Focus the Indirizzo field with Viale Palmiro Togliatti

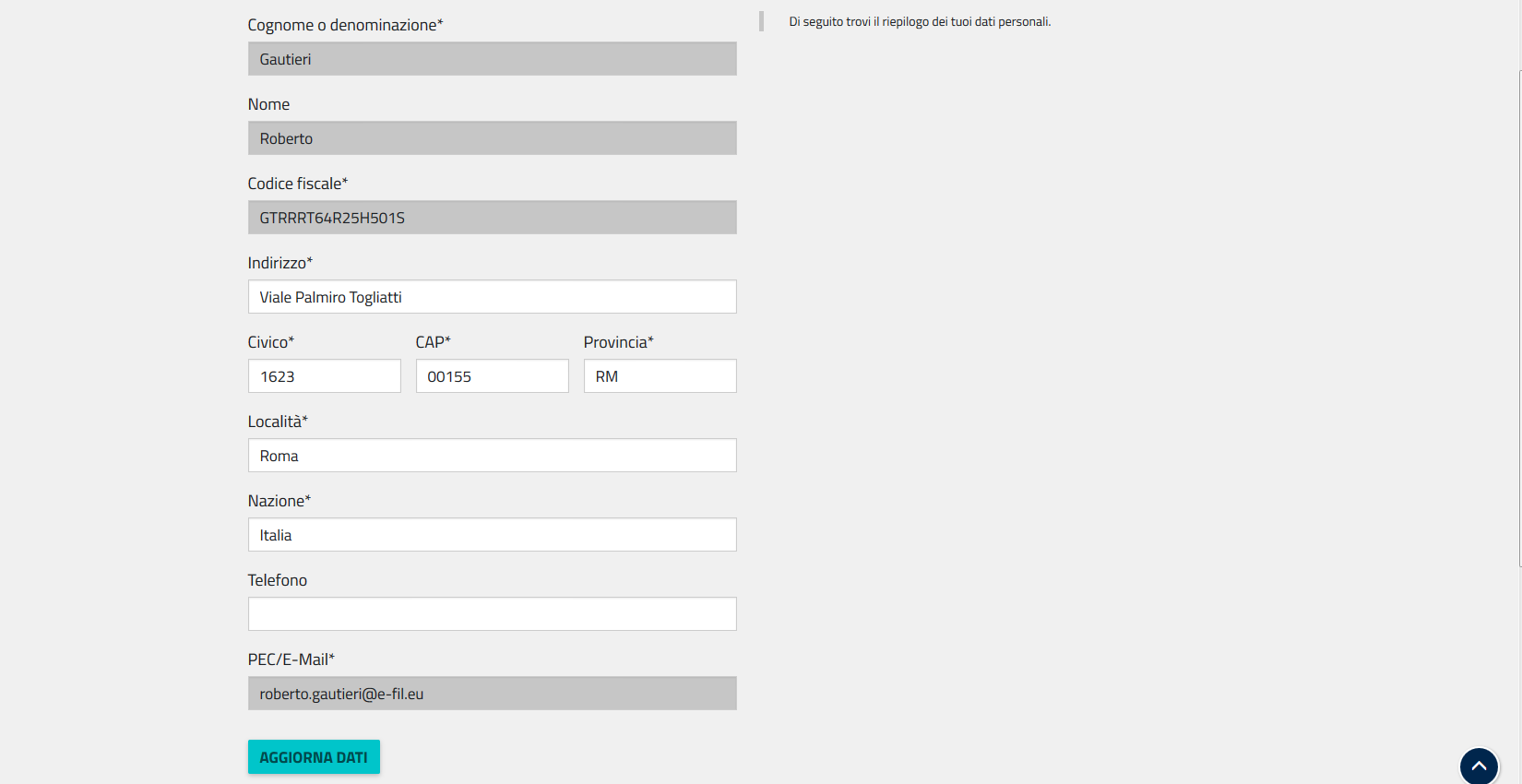pyautogui.click(x=492, y=297)
